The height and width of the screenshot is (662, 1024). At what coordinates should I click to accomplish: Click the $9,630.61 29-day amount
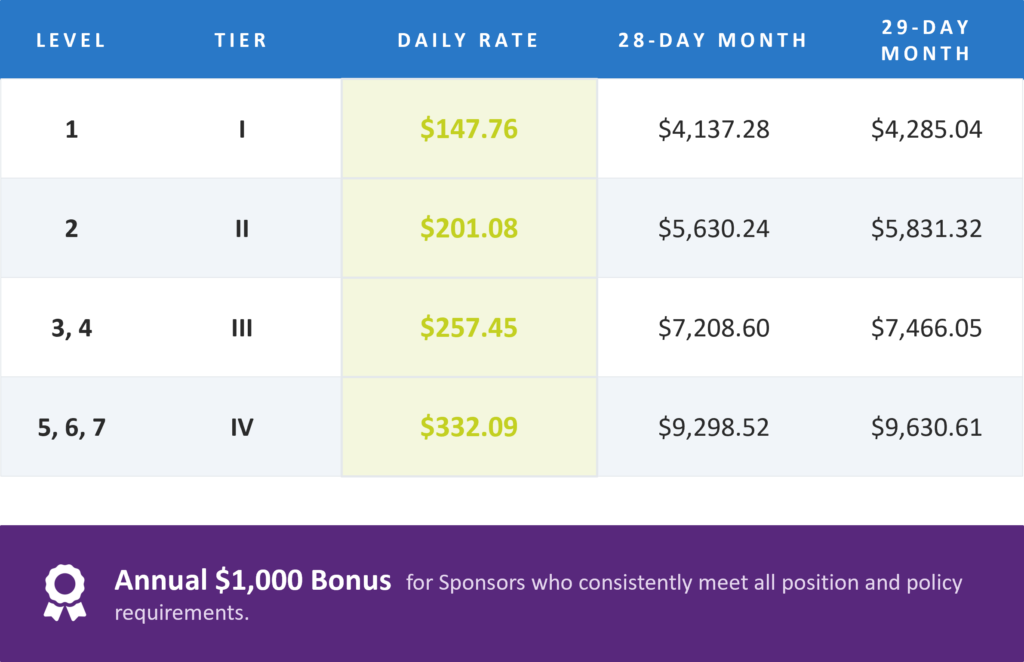pyautogui.click(x=926, y=428)
